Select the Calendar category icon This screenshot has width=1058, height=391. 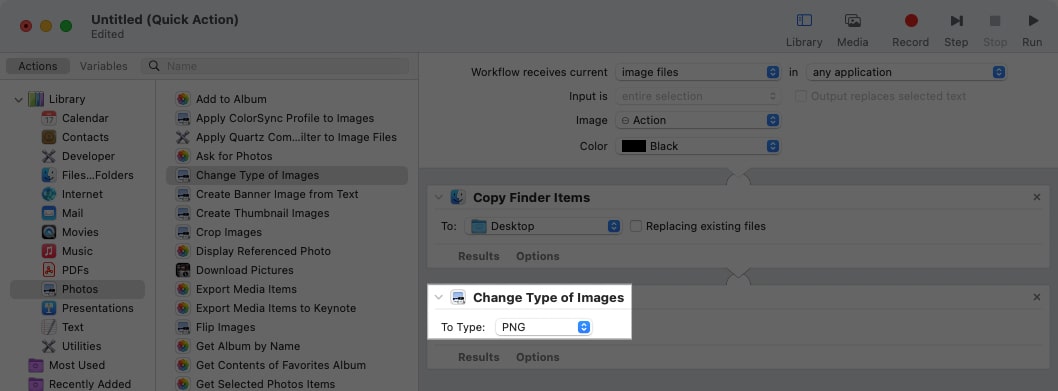(49, 118)
